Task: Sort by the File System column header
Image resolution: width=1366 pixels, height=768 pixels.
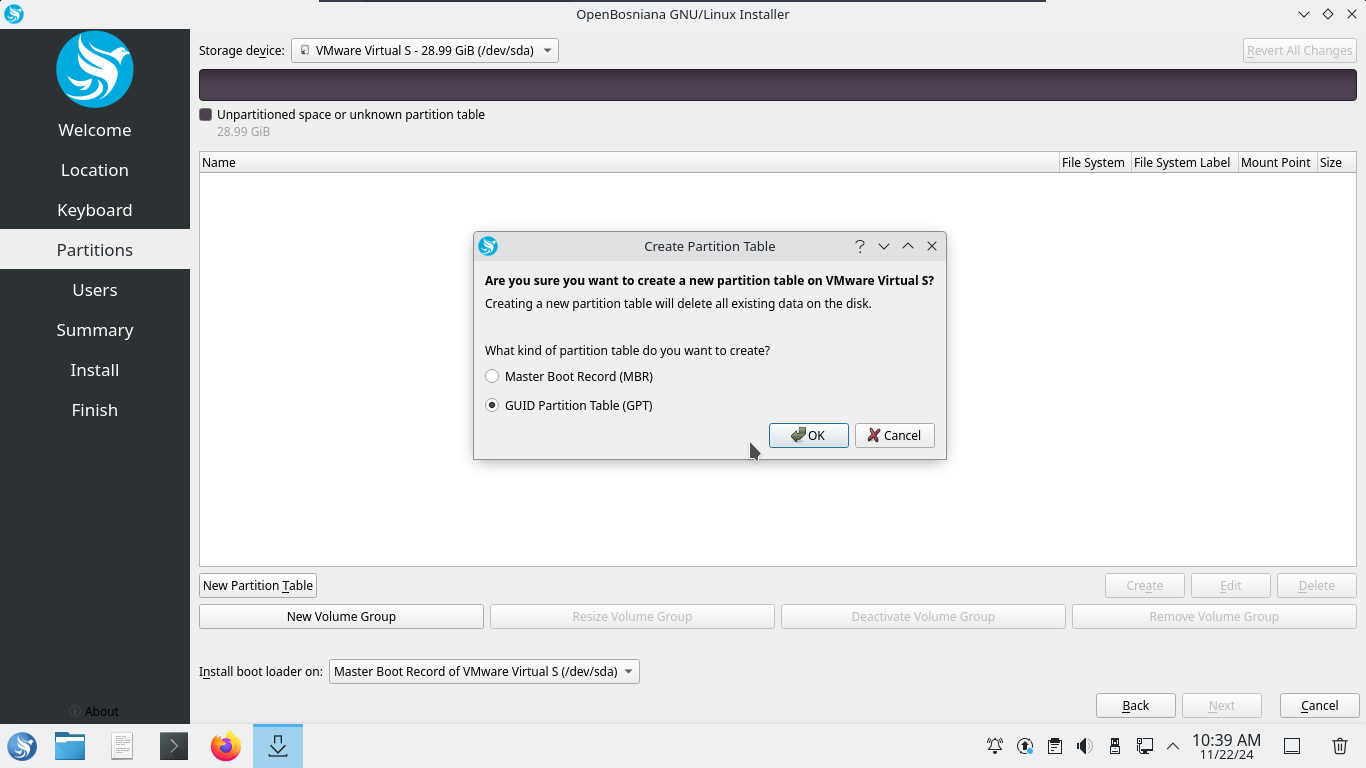Action: pos(1094,162)
